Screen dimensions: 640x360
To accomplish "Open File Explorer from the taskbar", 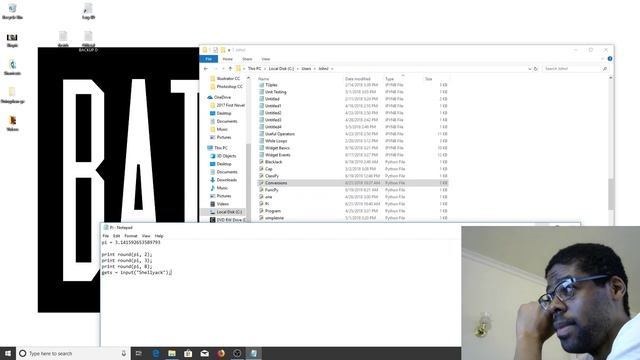I will tap(172, 353).
